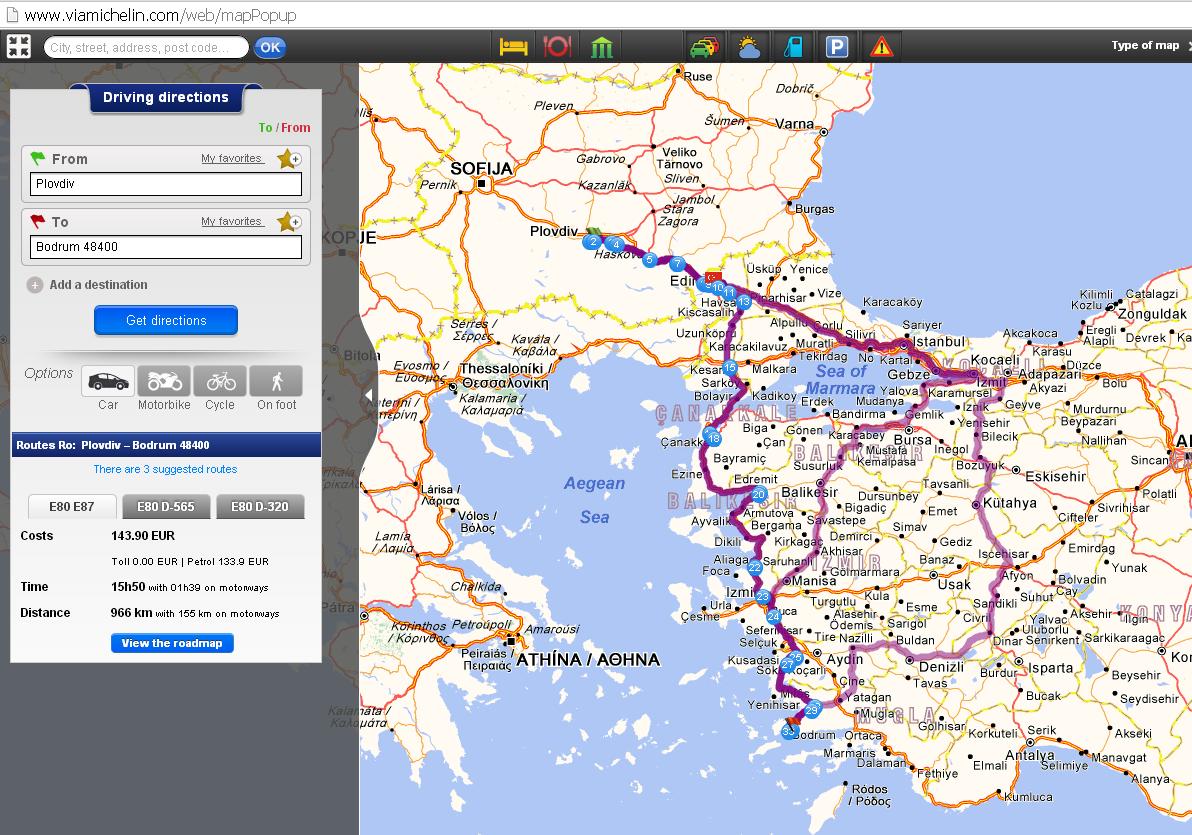
Task: Click the full-screen expand icon at top left
Action: click(18, 46)
